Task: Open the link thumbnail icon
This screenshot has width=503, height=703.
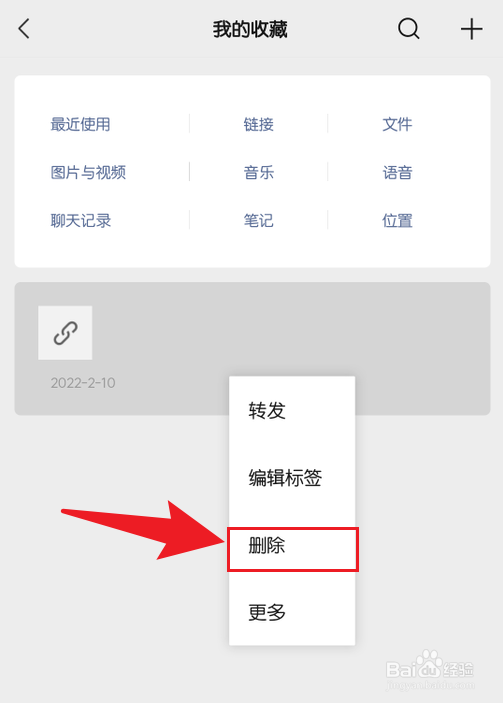Action: (65, 333)
